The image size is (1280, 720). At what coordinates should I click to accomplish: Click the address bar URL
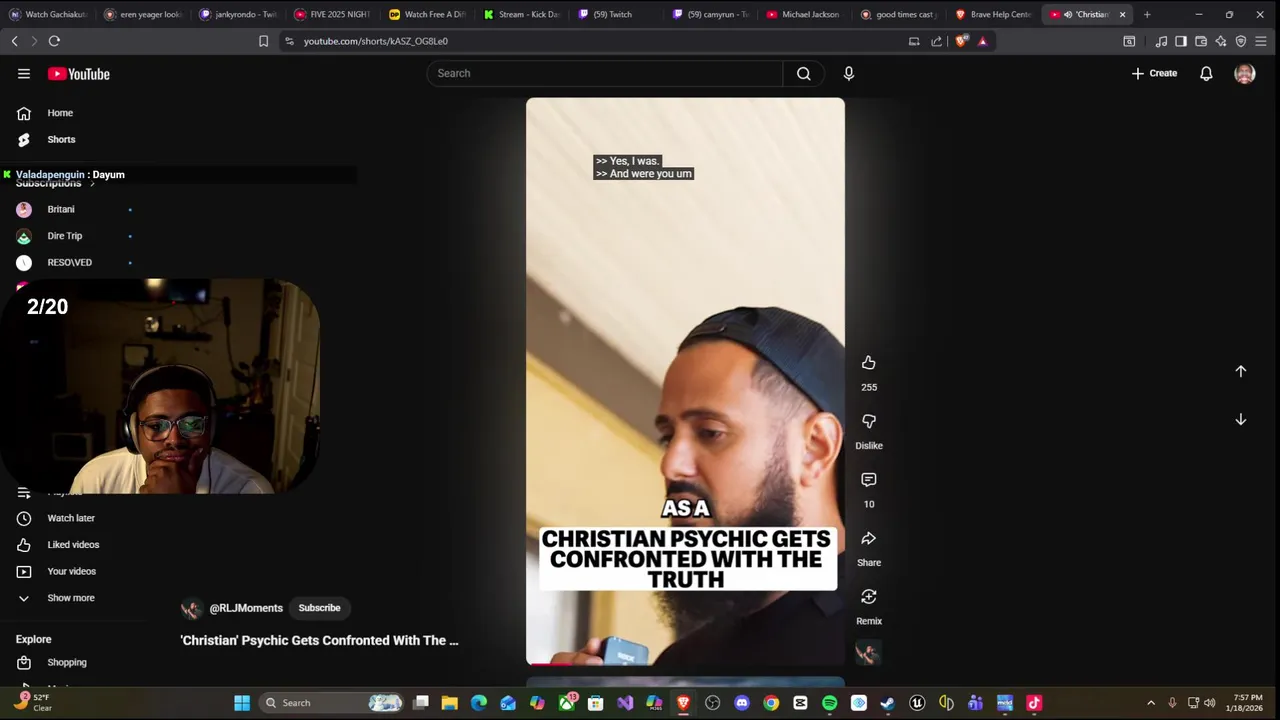pyautogui.click(x=375, y=41)
